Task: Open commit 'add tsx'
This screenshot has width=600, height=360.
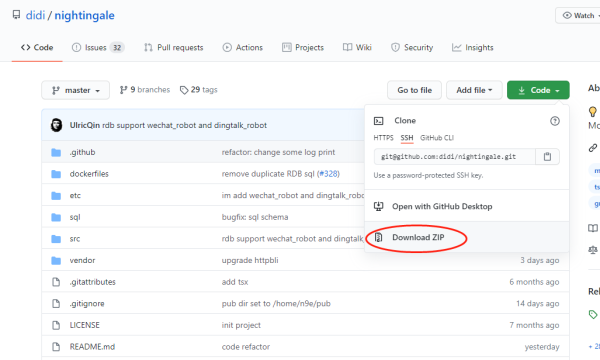Action: pyautogui.click(x=235, y=282)
